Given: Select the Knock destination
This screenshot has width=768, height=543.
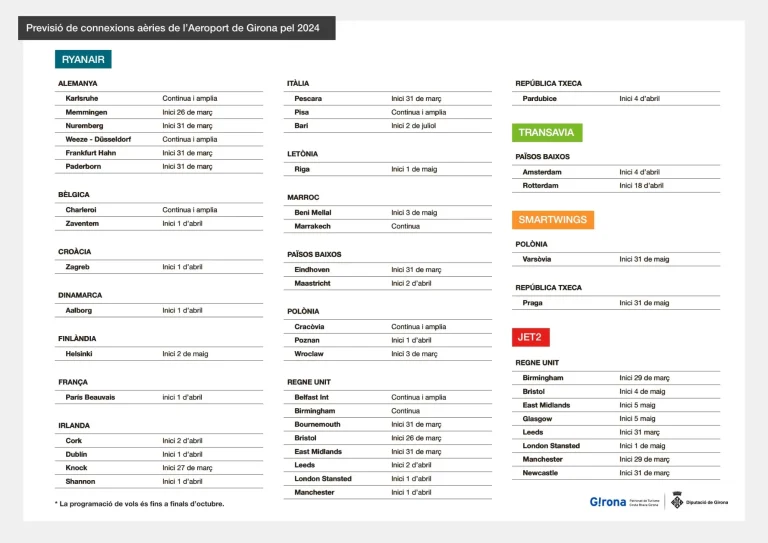Looking at the screenshot, I should 76,468.
